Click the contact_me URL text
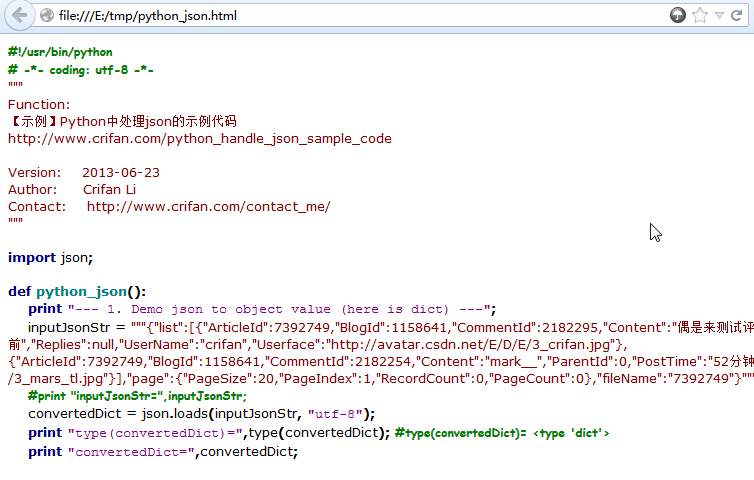 tap(209, 206)
